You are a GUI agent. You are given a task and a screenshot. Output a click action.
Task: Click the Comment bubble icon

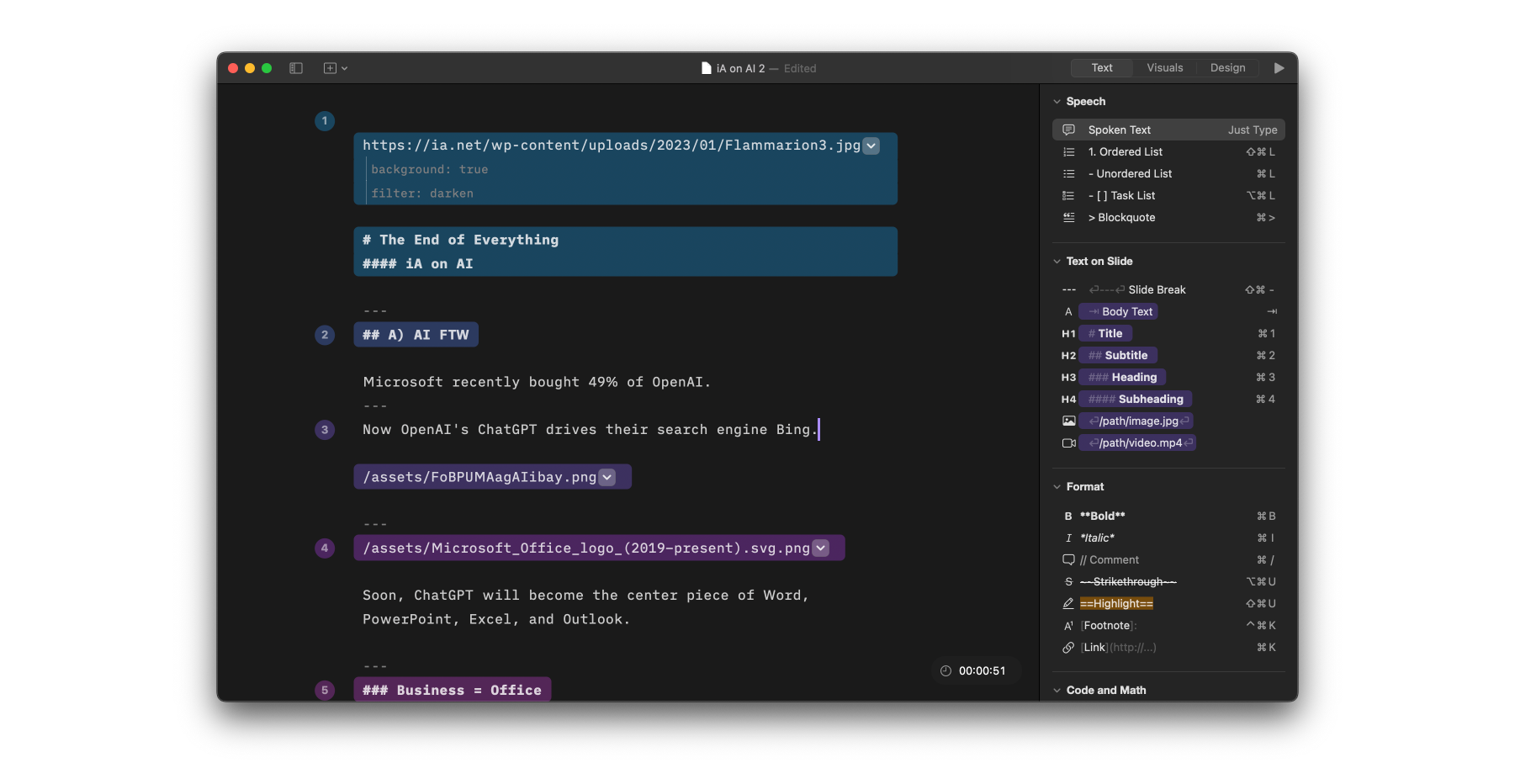(1068, 559)
